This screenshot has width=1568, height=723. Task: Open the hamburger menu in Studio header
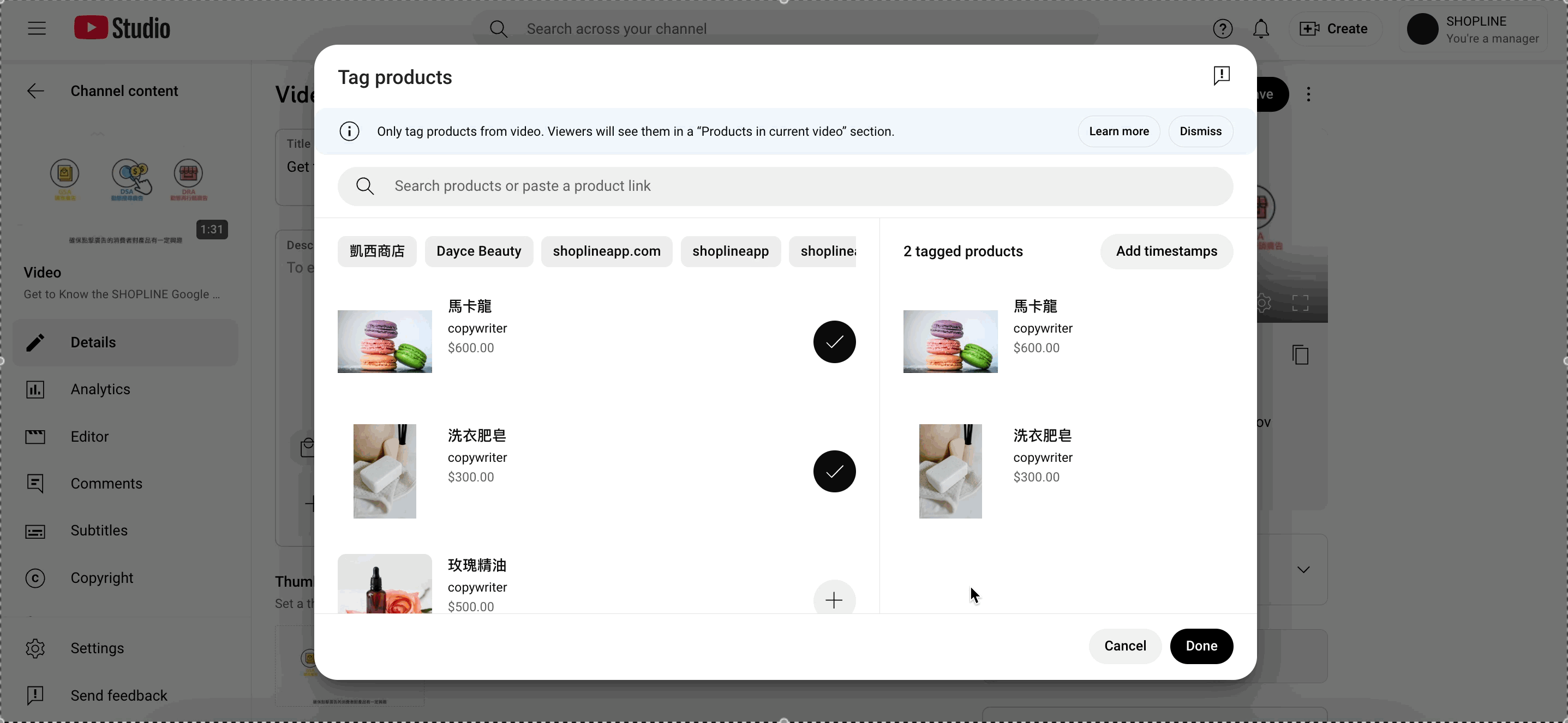pyautogui.click(x=37, y=28)
